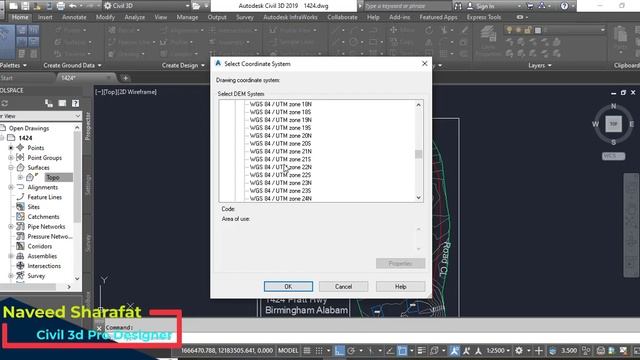
Task: Click the coordinate list scroll-up arrow
Action: 418,105
